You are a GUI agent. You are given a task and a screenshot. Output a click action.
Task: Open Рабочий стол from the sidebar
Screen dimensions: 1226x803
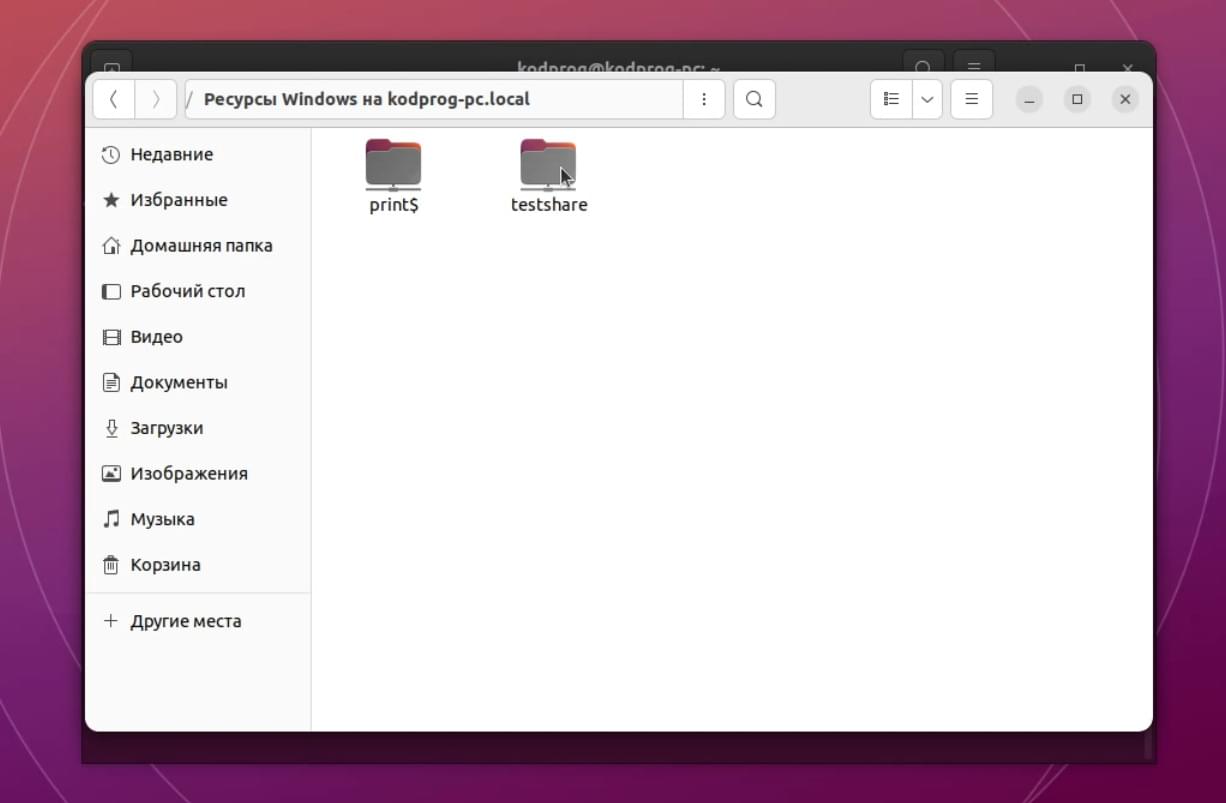[198, 291]
